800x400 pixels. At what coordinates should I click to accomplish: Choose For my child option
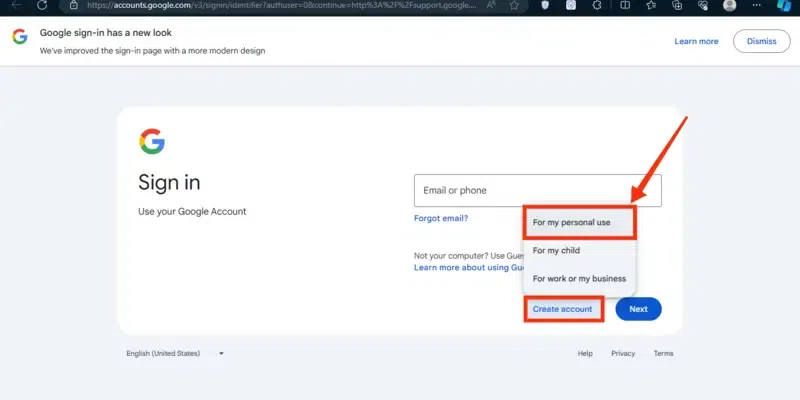(x=580, y=251)
